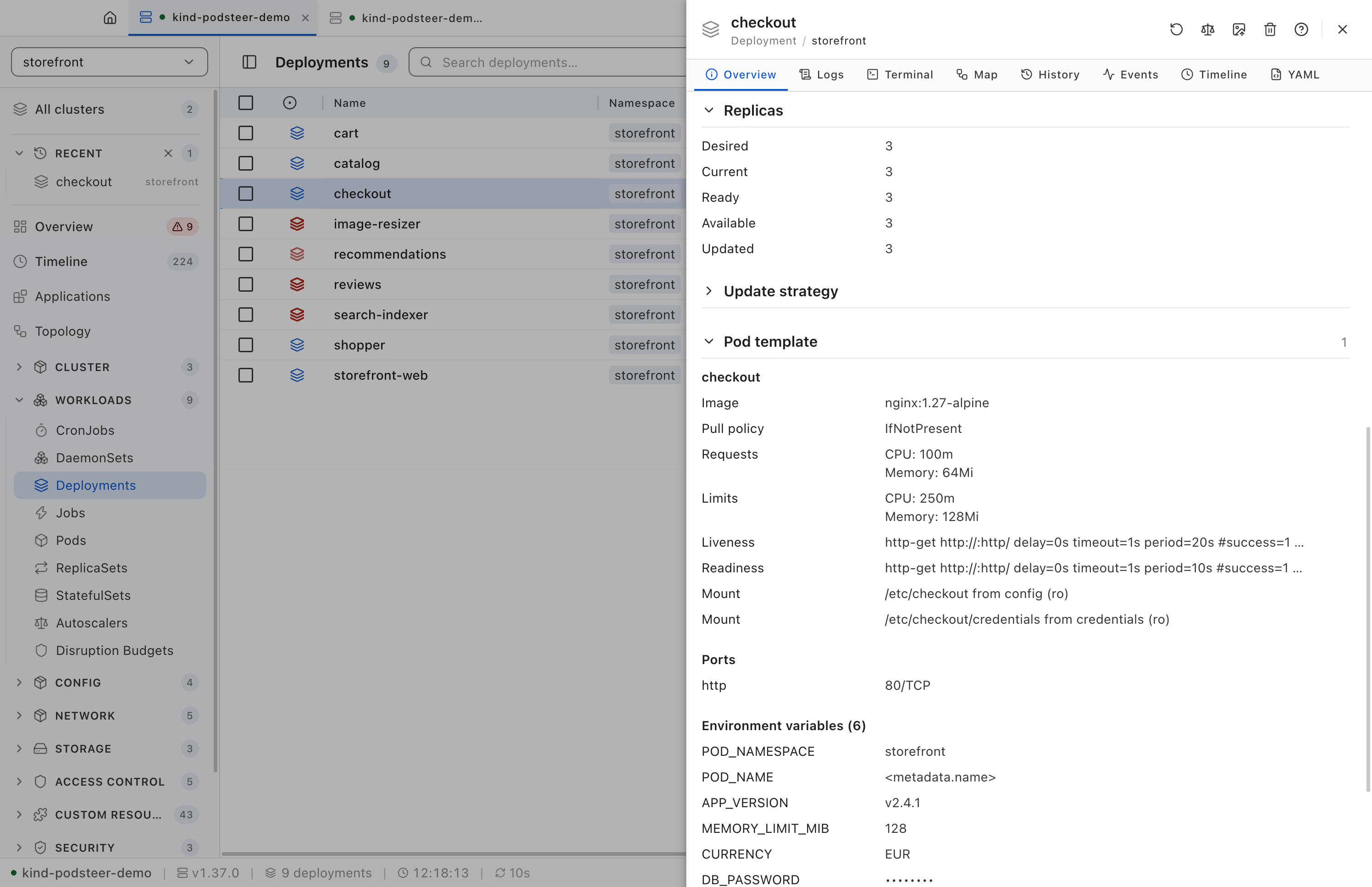
Task: Check the catalog row checkbox
Action: (x=246, y=164)
